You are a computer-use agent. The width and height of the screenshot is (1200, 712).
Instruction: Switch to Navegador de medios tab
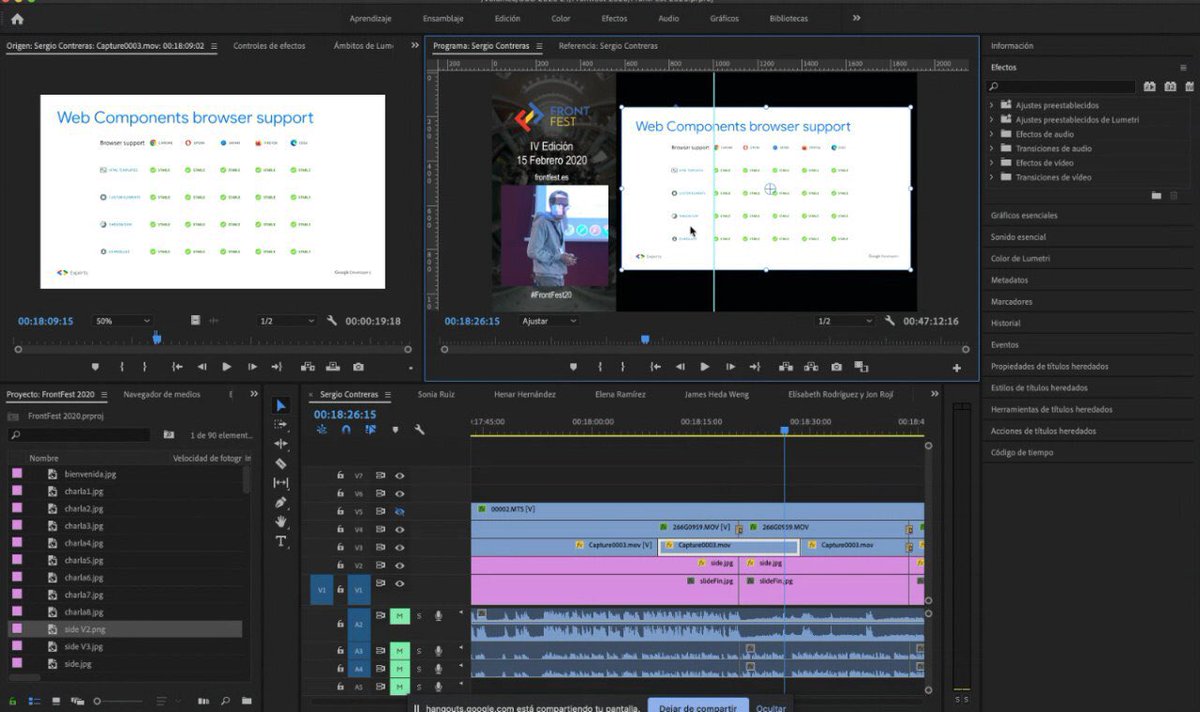tap(162, 395)
